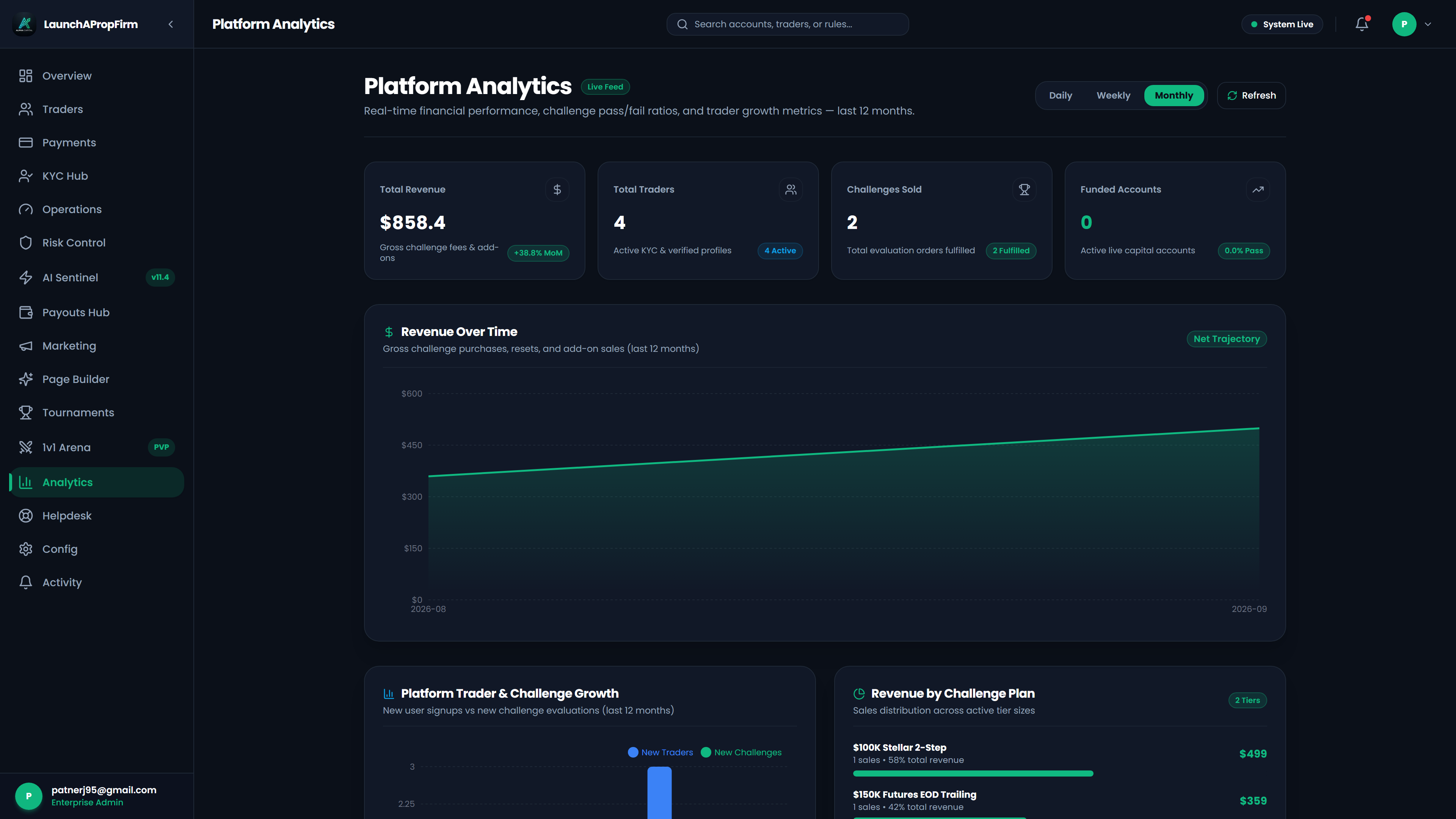Open the Helpdesk lifebuoy icon
The width and height of the screenshot is (1456, 819).
25,516
